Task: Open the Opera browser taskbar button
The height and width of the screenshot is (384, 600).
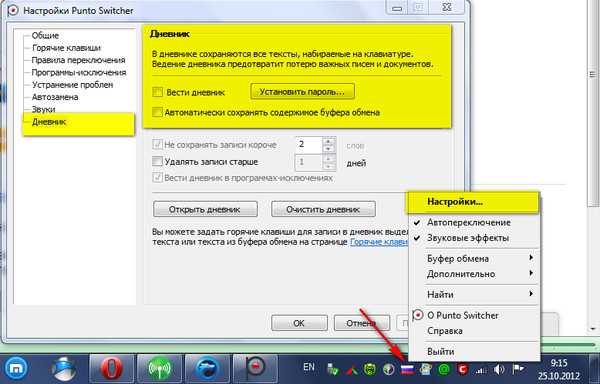Action: (112, 369)
